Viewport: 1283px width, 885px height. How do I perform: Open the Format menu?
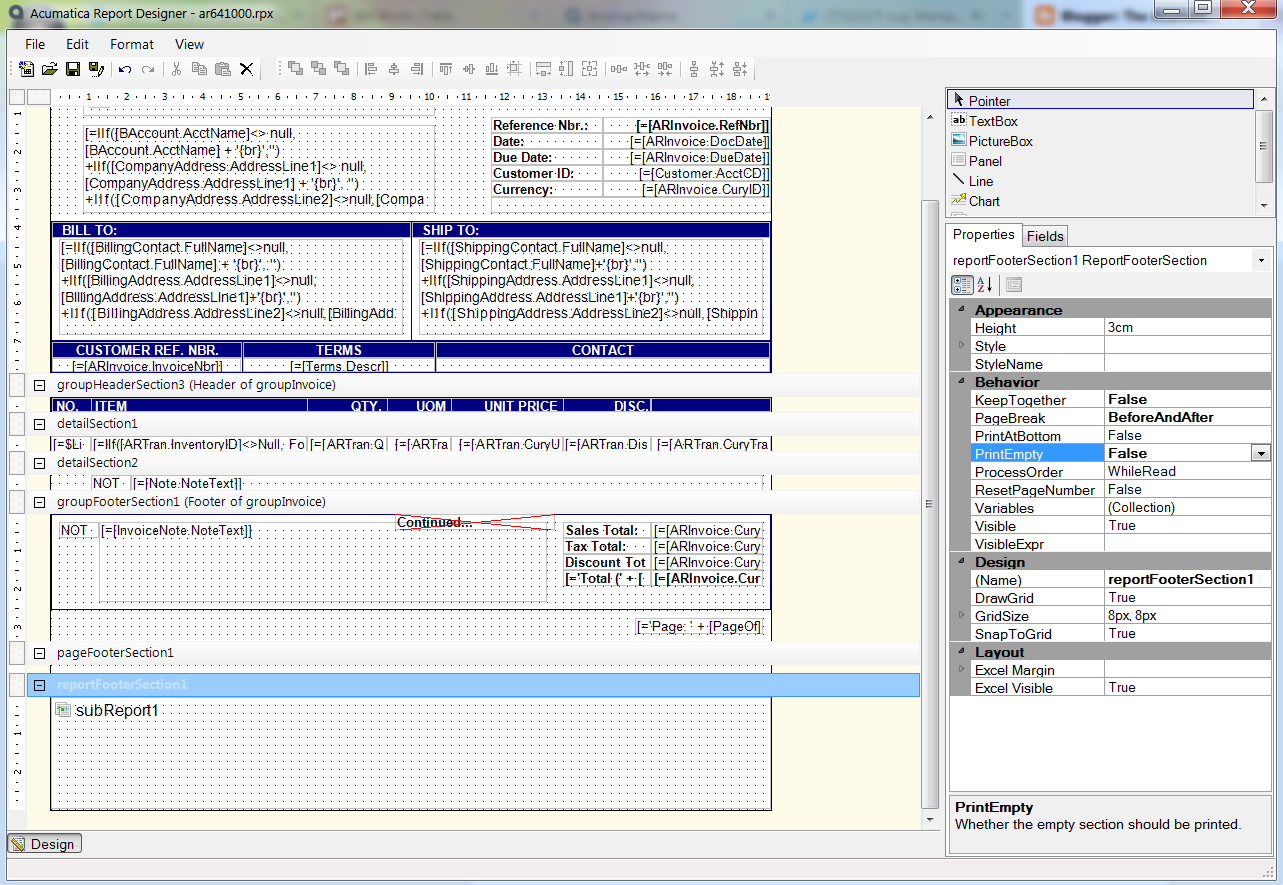(131, 44)
